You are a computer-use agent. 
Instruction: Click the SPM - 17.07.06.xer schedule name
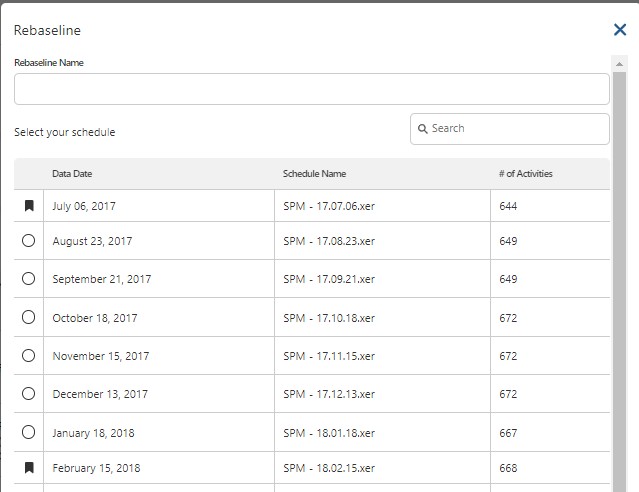tap(329, 206)
